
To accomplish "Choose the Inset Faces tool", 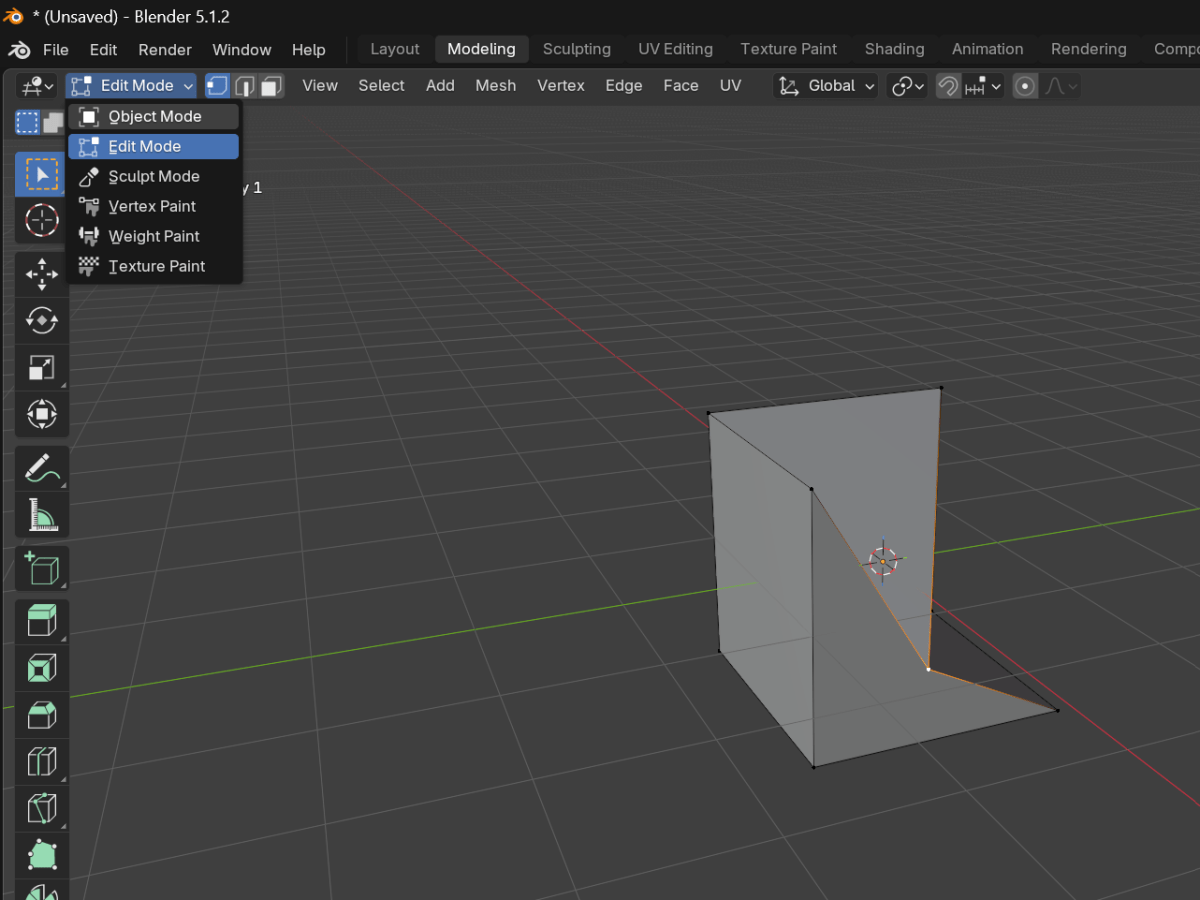I will (x=41, y=668).
